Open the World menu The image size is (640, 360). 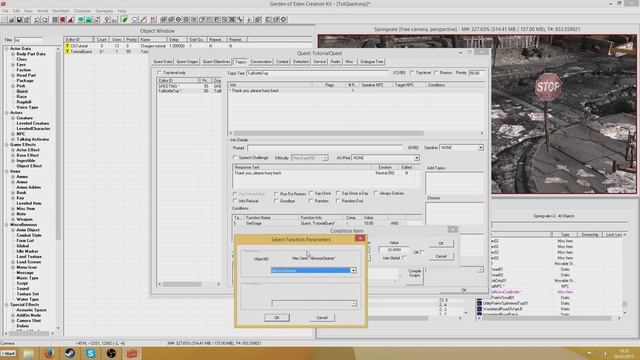coord(42,11)
